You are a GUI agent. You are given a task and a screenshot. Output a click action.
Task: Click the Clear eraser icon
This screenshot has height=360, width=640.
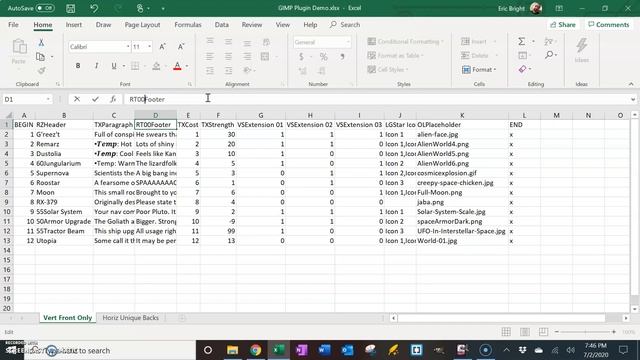pos(522,69)
